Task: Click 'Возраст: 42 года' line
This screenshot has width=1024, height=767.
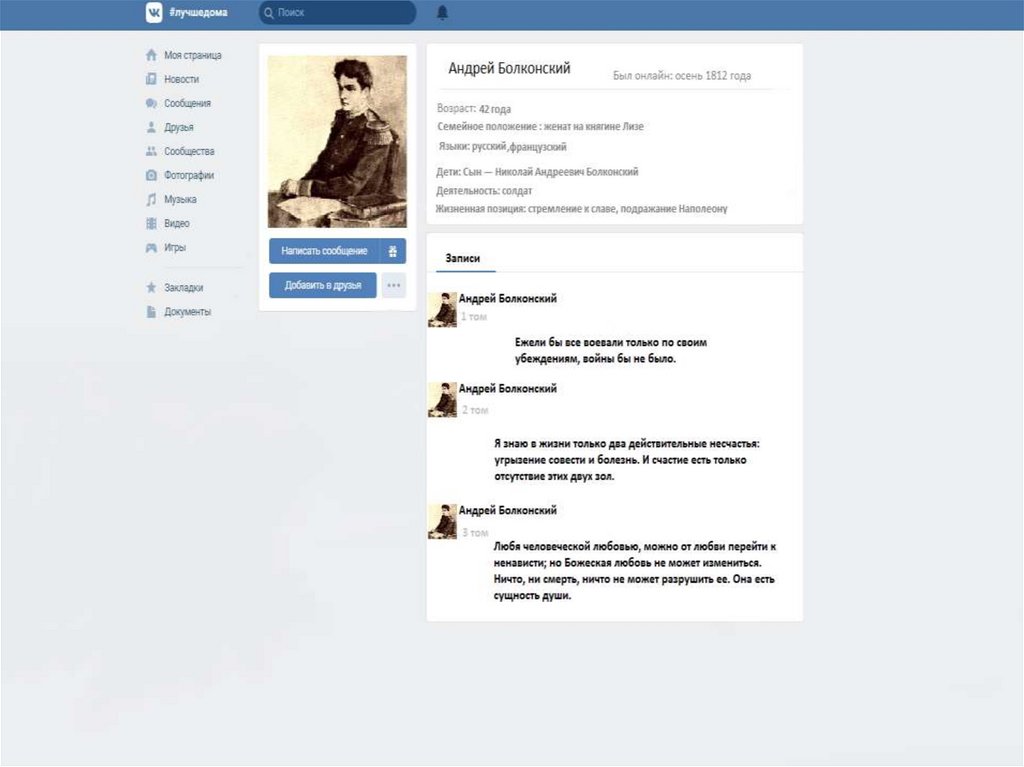Action: pyautogui.click(x=474, y=108)
